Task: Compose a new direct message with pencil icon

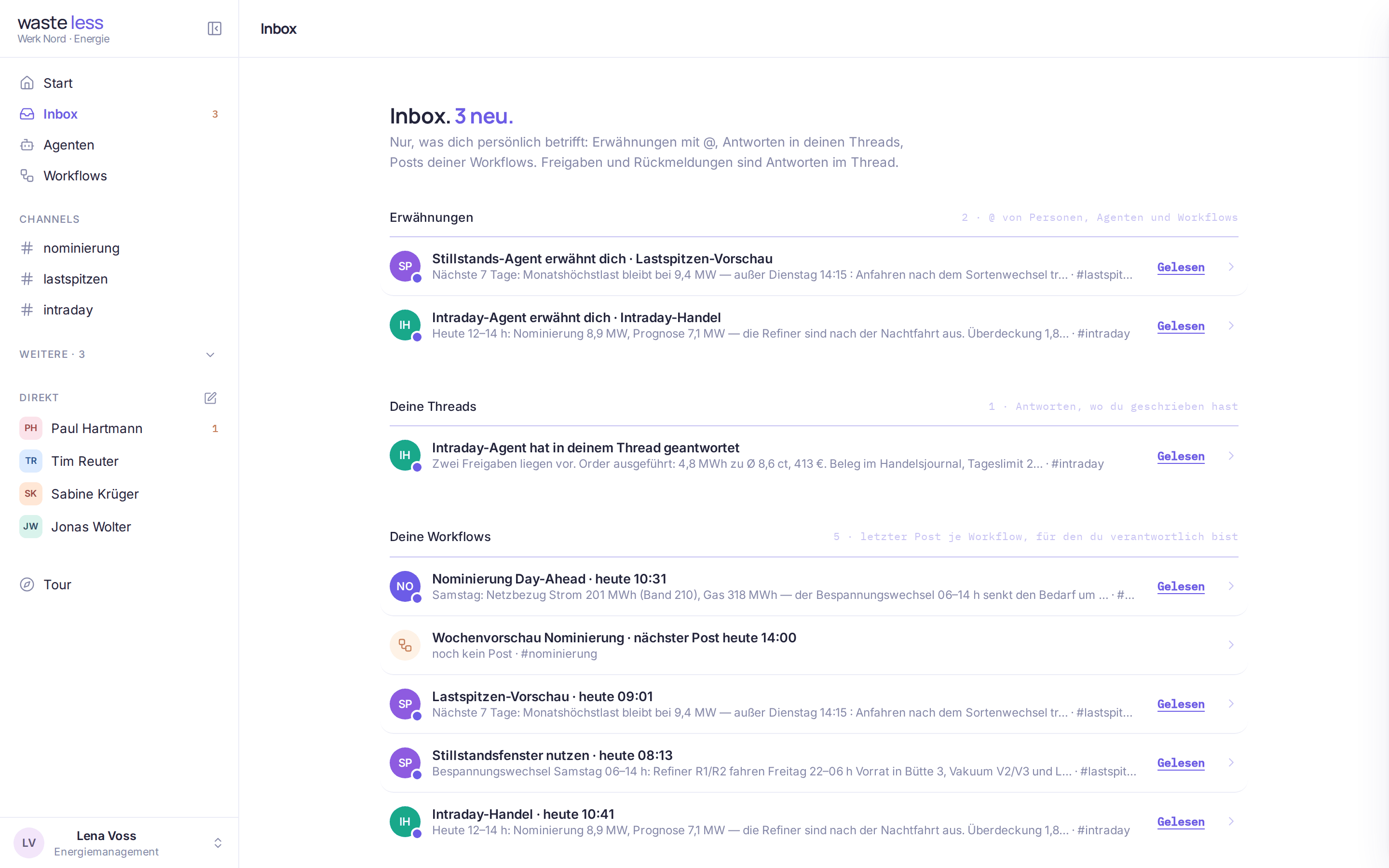Action: click(210, 398)
